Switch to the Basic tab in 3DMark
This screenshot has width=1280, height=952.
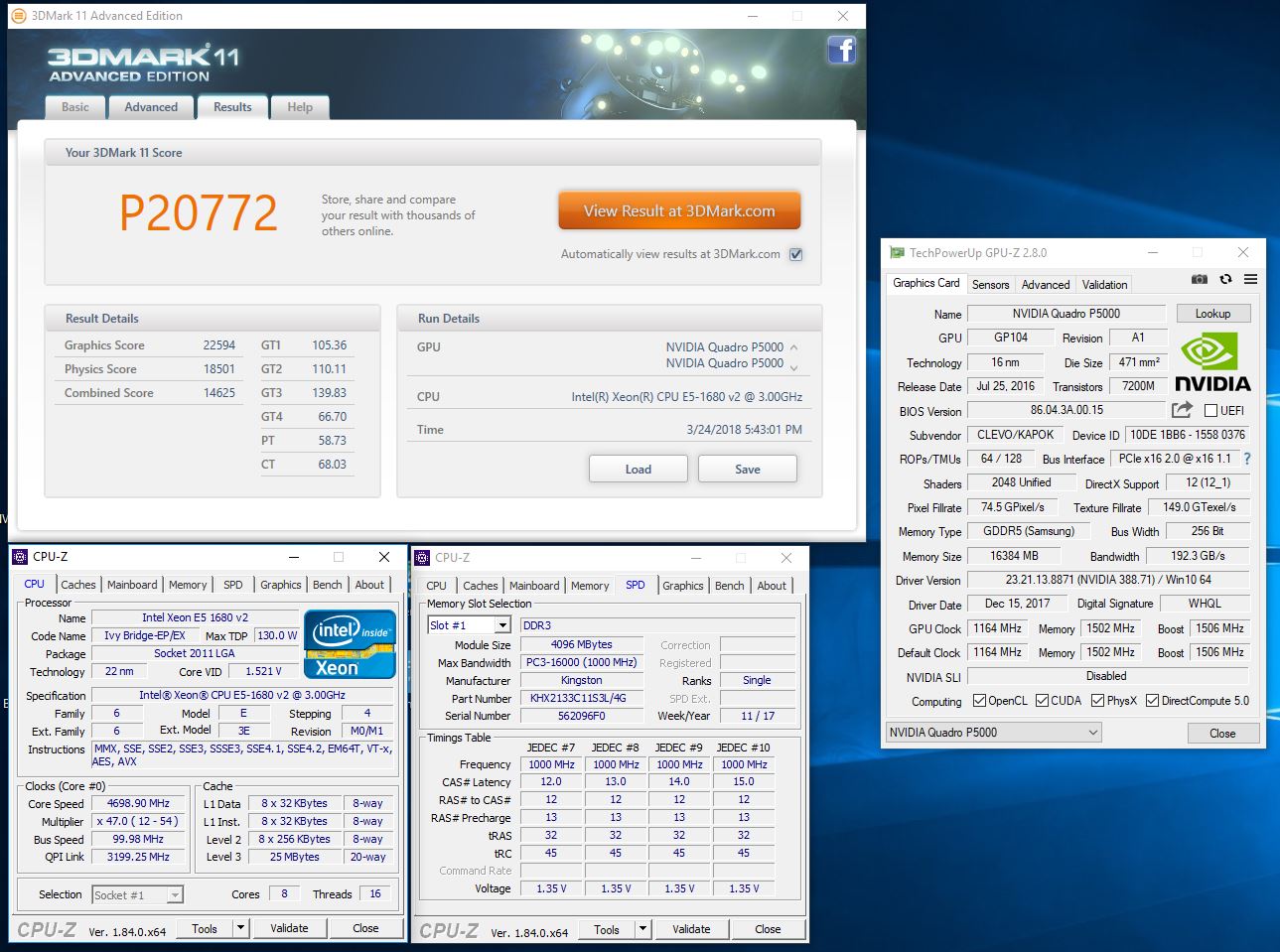(x=75, y=107)
